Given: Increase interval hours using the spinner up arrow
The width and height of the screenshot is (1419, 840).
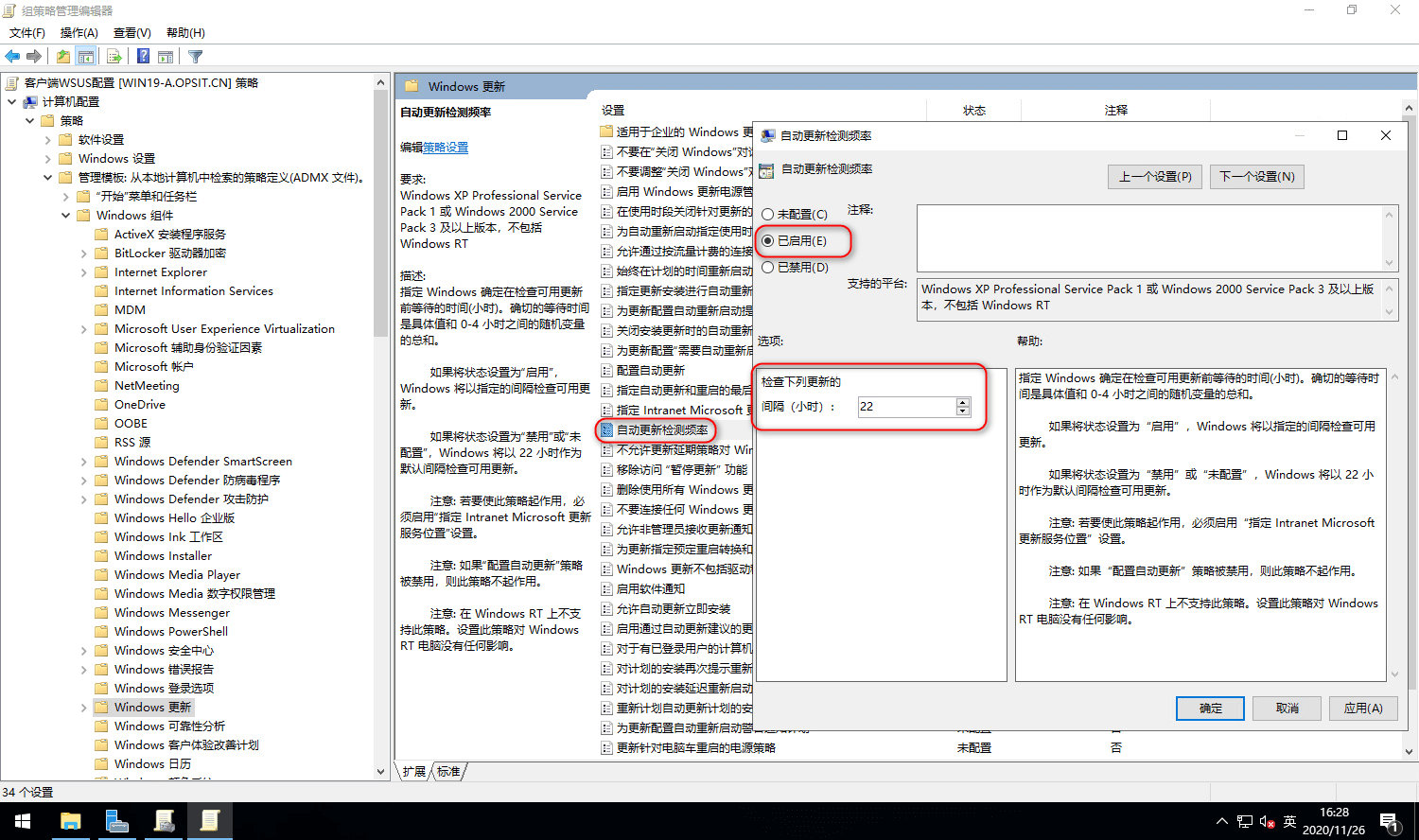Looking at the screenshot, I should pos(962,401).
